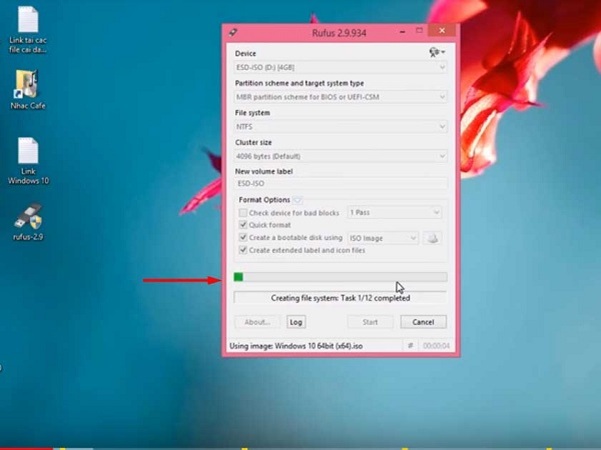The image size is (601, 450).
Task: Click the New volume label field
Action: [x=340, y=183]
